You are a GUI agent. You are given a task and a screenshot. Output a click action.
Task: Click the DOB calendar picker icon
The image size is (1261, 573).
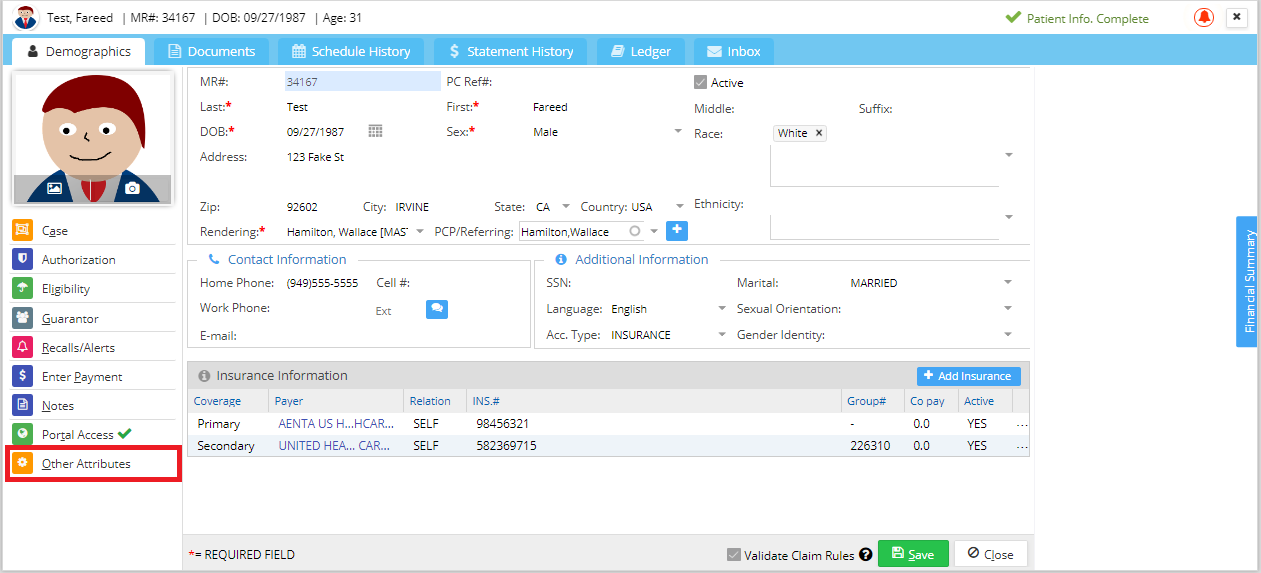click(375, 132)
